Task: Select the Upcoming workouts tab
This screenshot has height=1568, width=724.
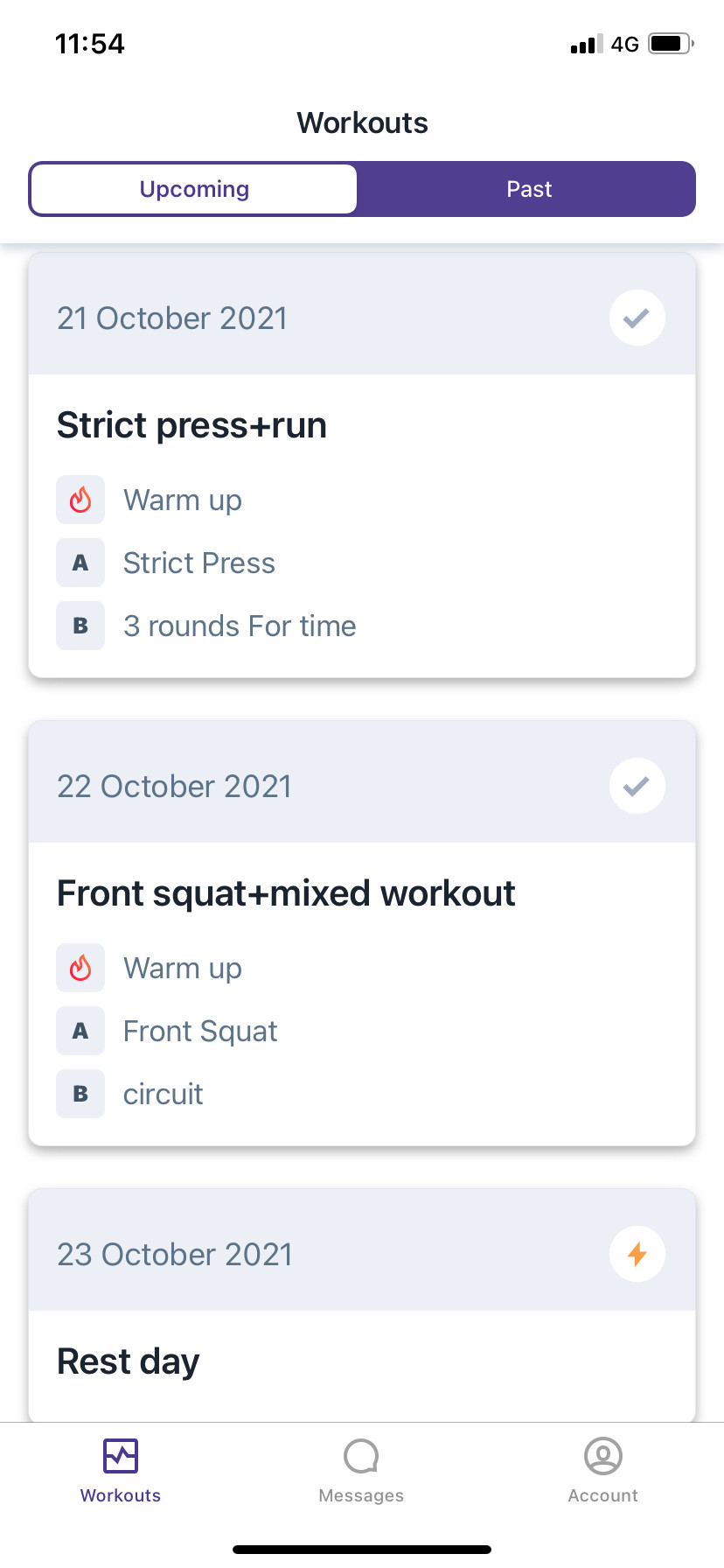Action: point(194,189)
